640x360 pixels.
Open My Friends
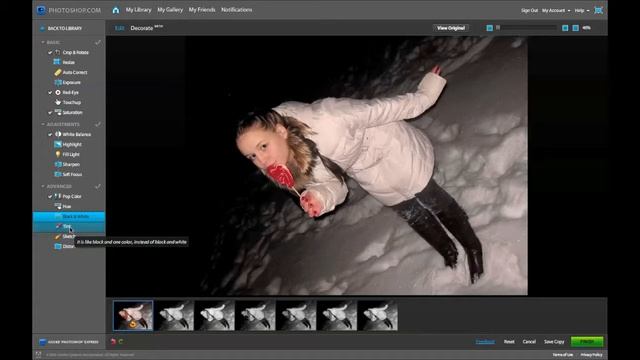pyautogui.click(x=202, y=10)
